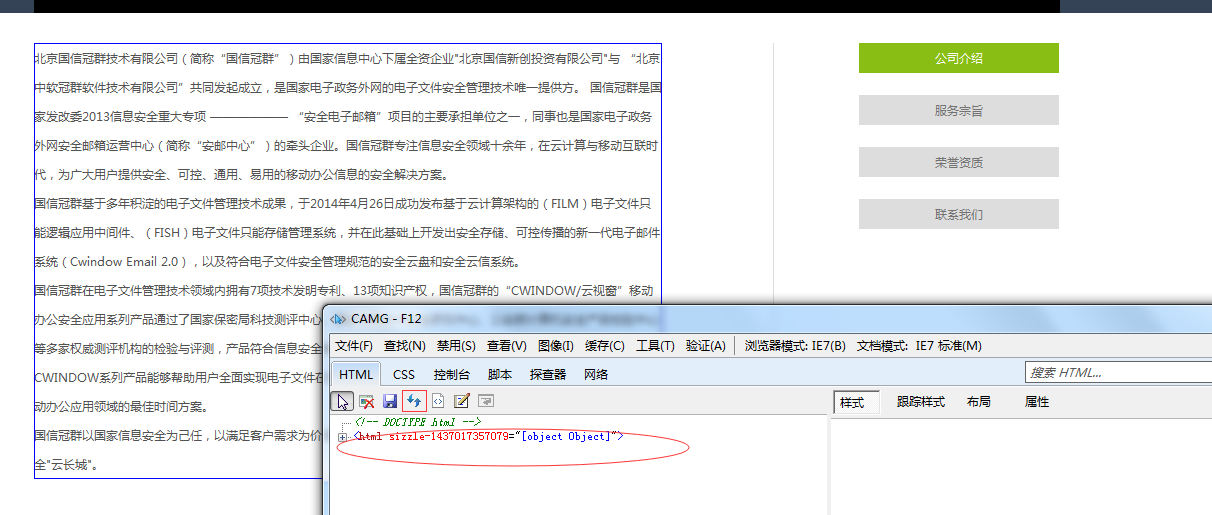Click the 搜索 HTML search field
Screen dimensions: 1212x515
coord(1118,372)
